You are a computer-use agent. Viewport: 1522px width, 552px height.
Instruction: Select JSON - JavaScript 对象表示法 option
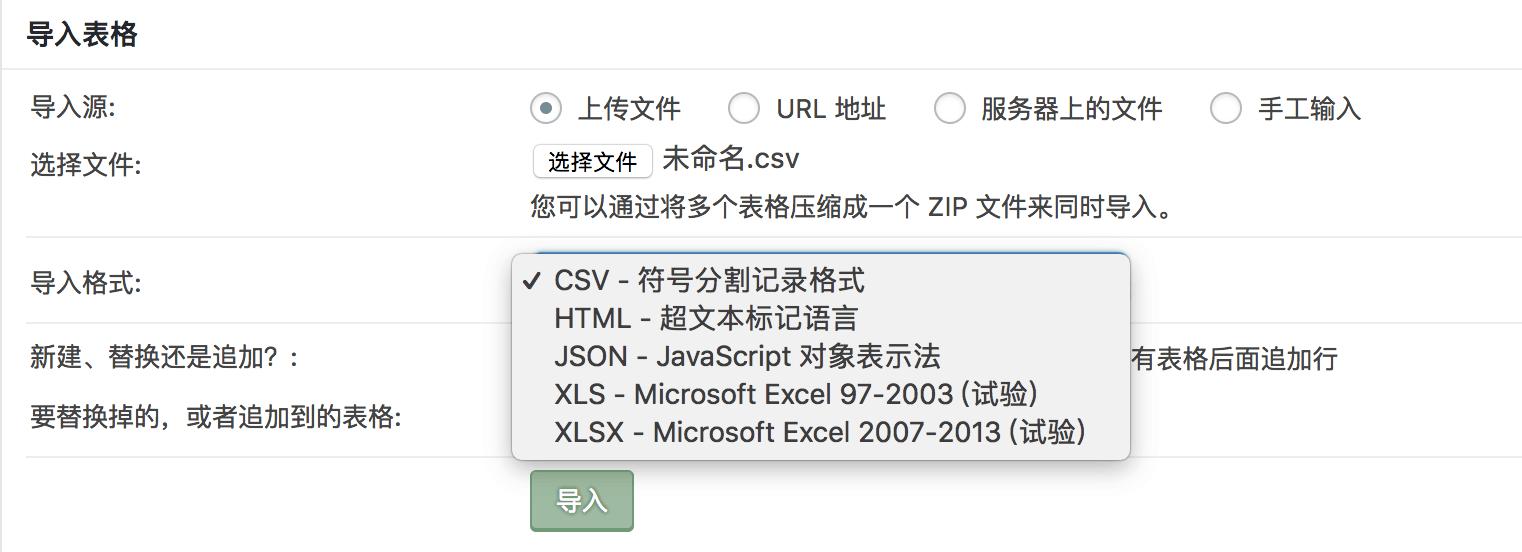pyautogui.click(x=747, y=356)
